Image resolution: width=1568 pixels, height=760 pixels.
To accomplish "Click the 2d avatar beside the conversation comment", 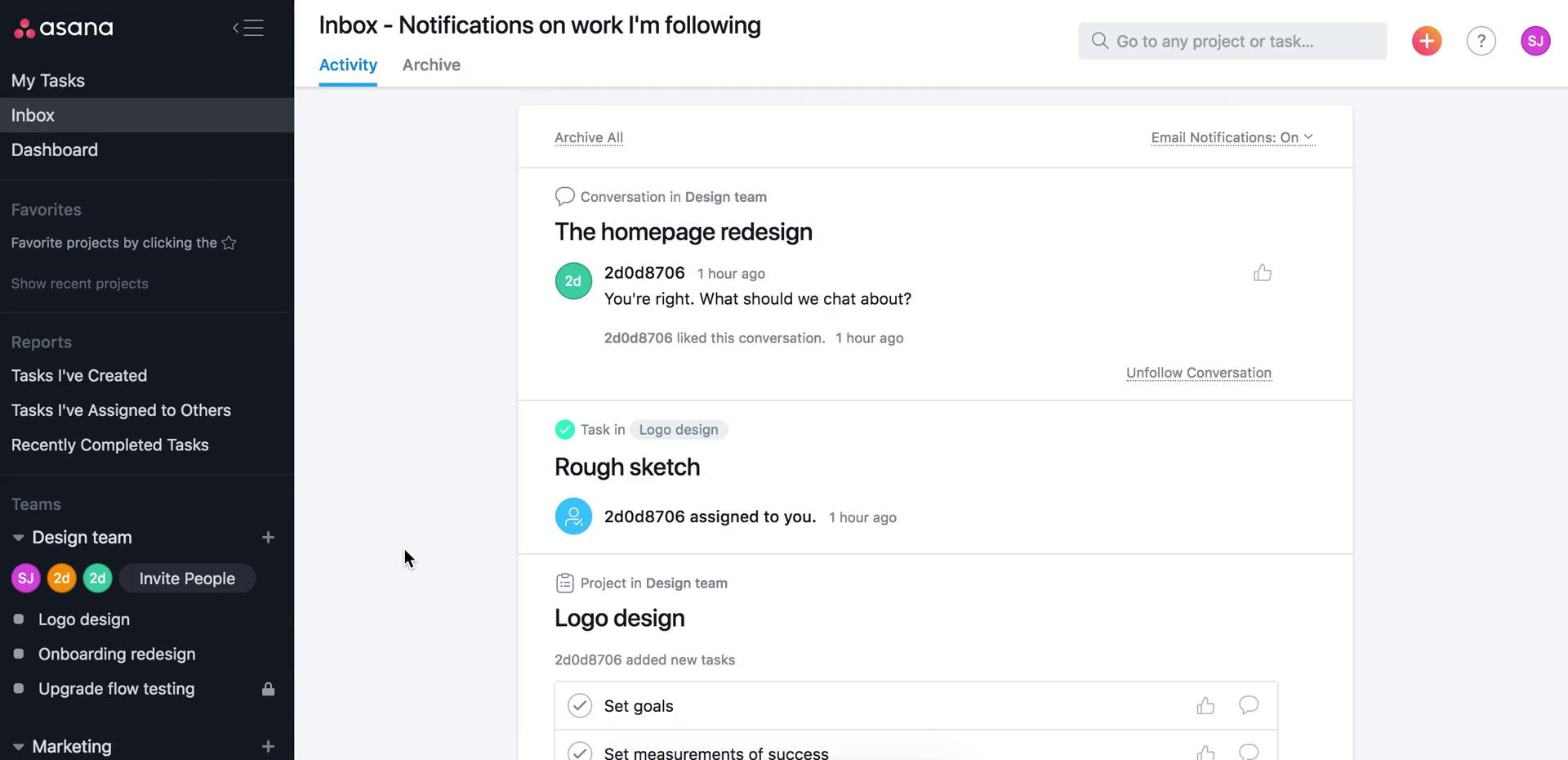I will (573, 281).
